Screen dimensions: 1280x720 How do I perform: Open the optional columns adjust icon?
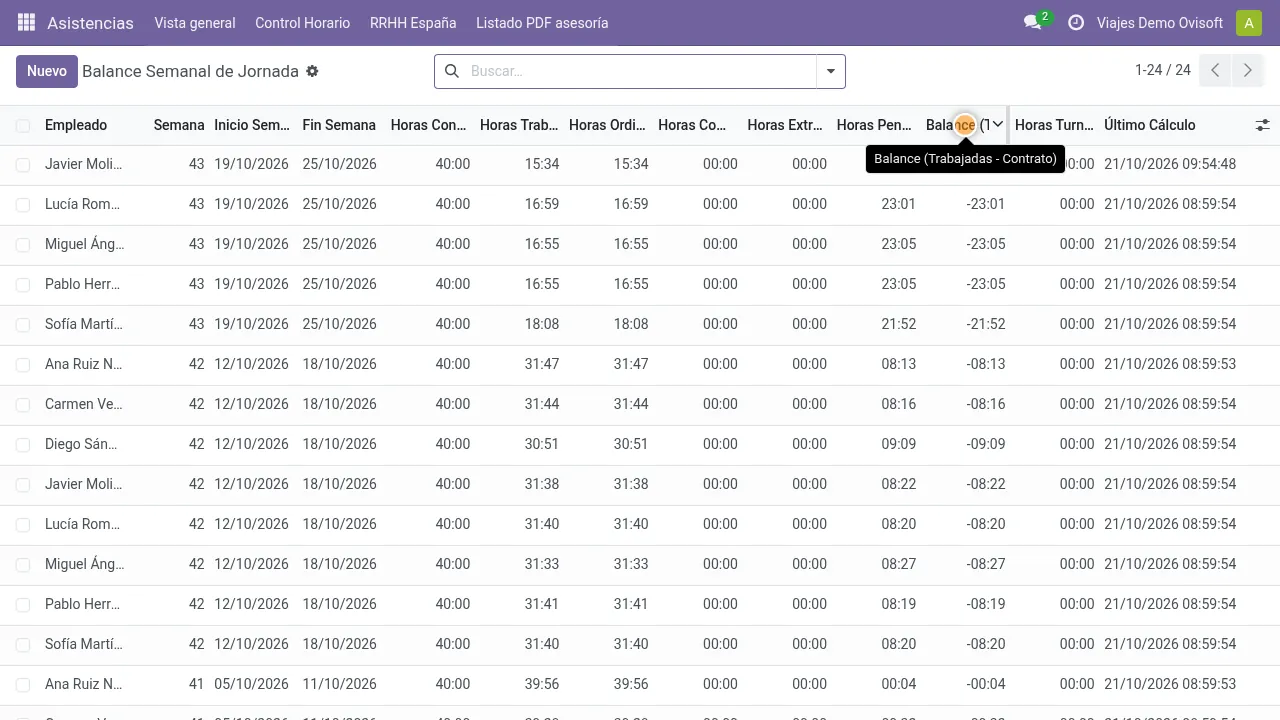(x=1262, y=125)
